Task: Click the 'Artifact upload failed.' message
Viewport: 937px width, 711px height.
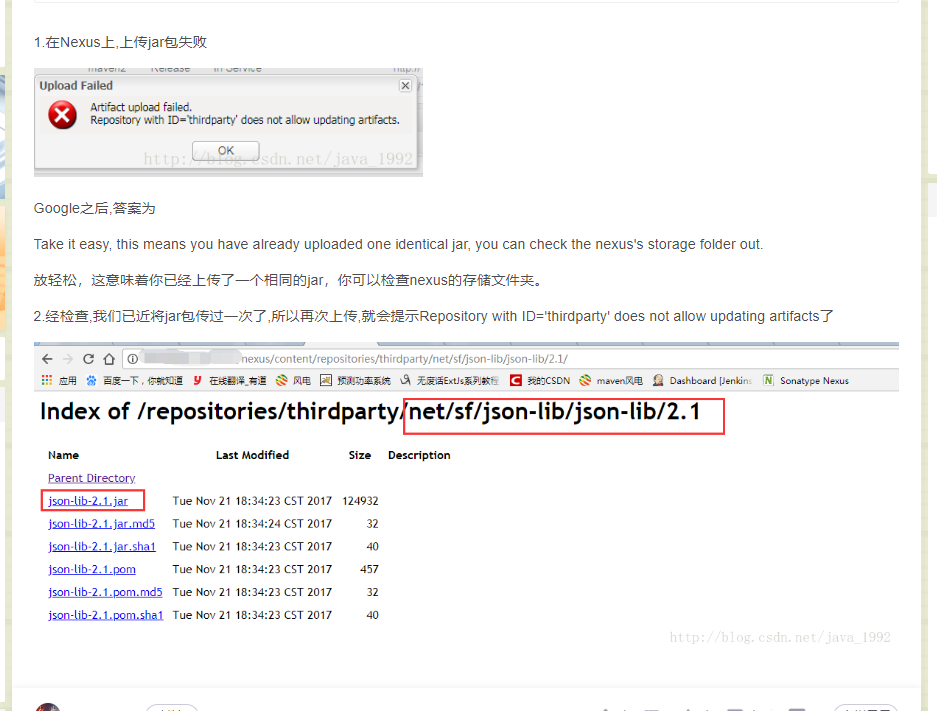Action: point(141,107)
